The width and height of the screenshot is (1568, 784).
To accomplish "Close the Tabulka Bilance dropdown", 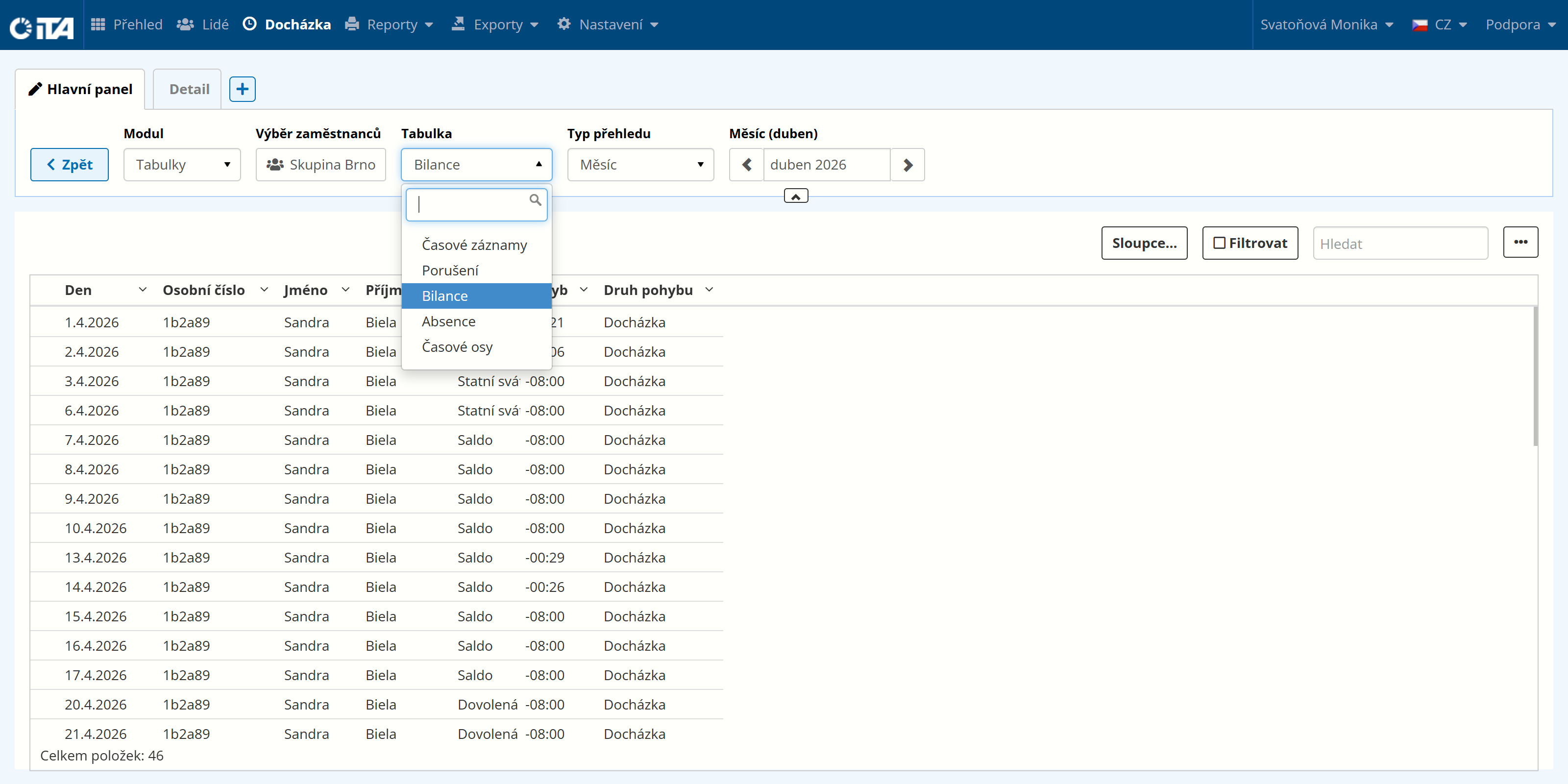I will tap(477, 164).
